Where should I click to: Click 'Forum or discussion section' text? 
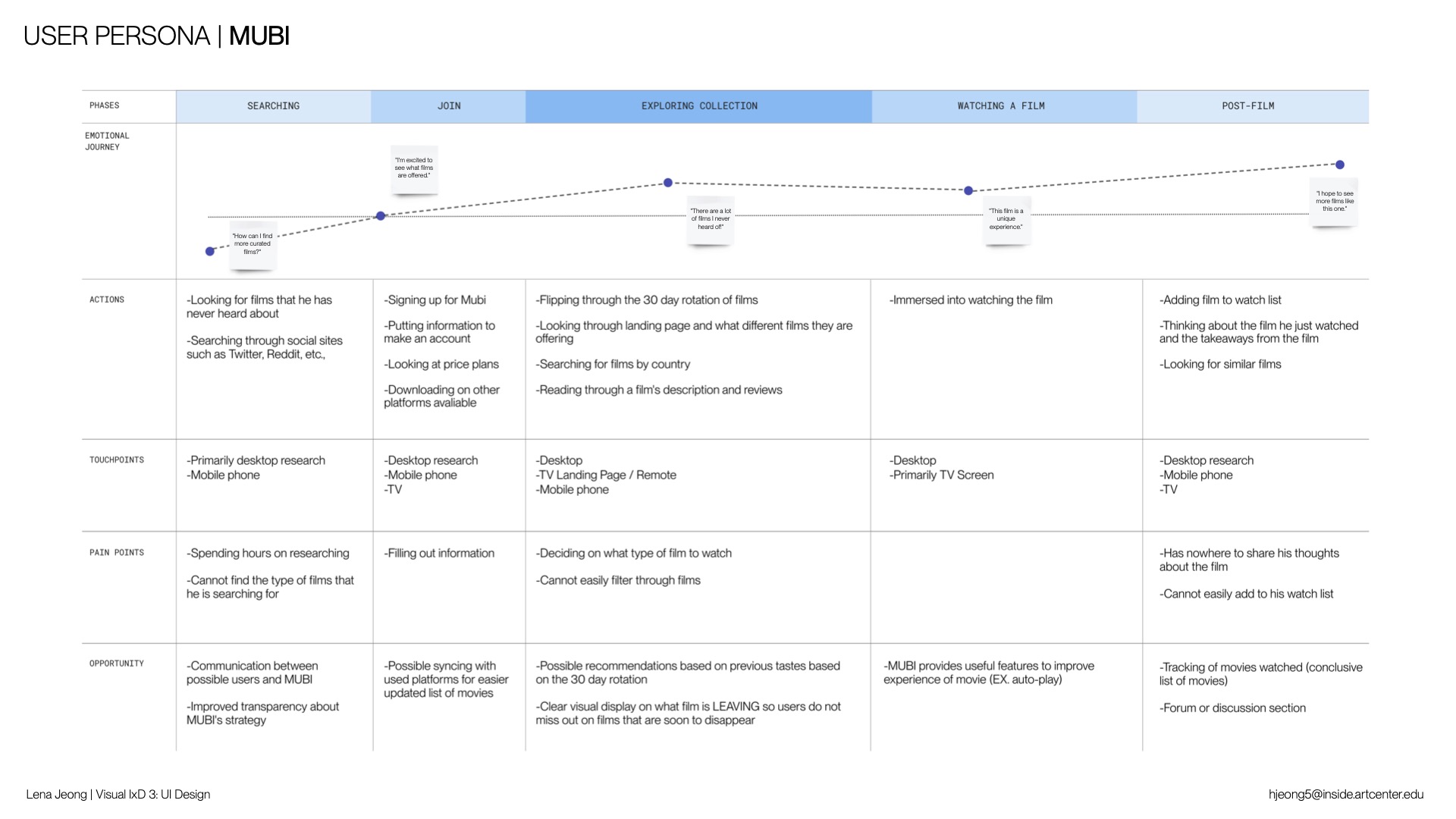[x=1232, y=708]
